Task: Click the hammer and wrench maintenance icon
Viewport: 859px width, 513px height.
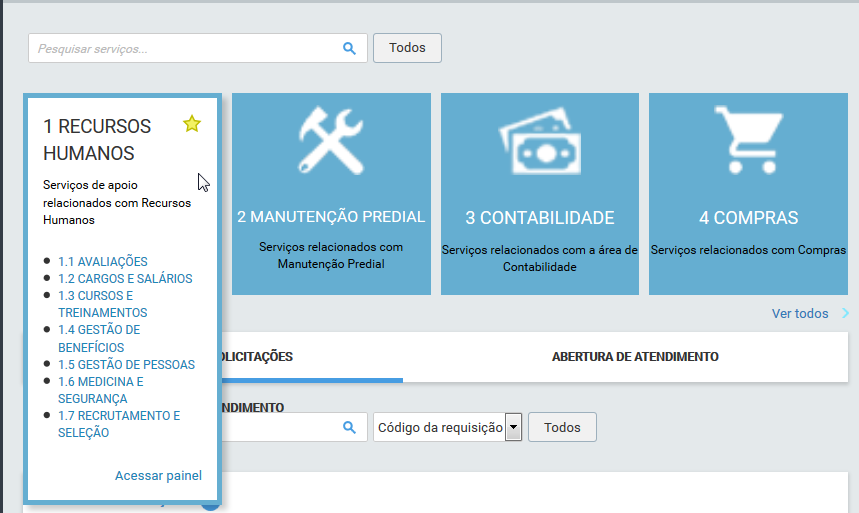Action: pyautogui.click(x=331, y=141)
